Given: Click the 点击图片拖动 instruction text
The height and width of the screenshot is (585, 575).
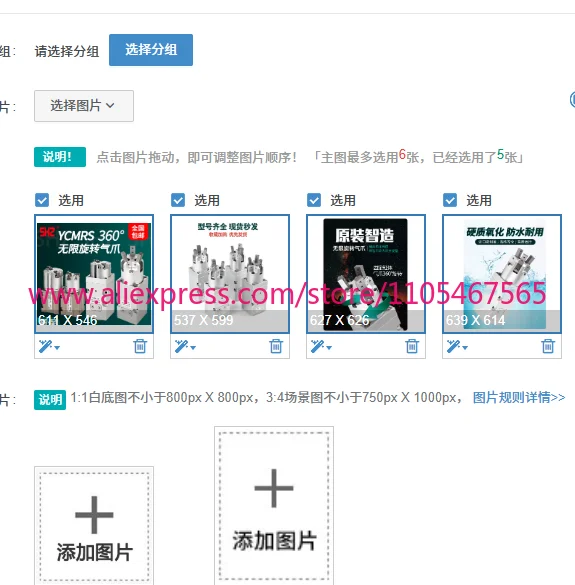Looking at the screenshot, I should pos(196,157).
